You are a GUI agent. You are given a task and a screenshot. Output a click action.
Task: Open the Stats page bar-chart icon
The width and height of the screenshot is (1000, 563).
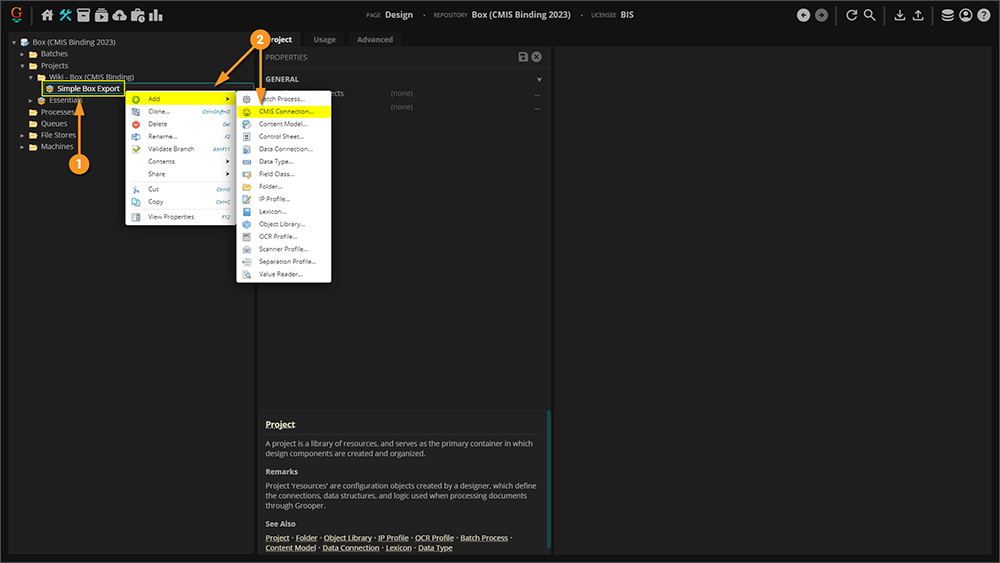[156, 15]
